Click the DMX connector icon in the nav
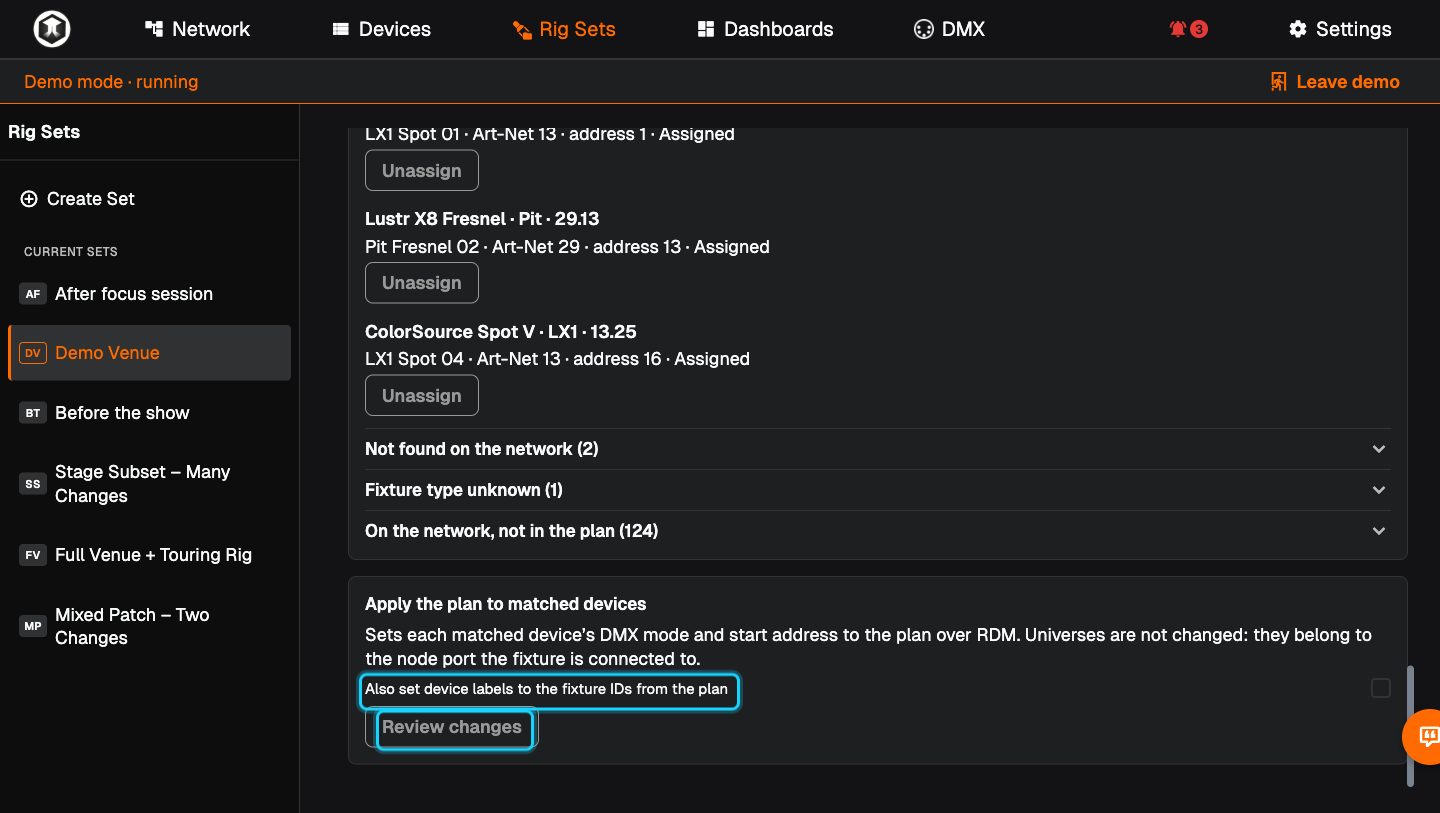Screen dimensions: 1440x813 pos(923,29)
